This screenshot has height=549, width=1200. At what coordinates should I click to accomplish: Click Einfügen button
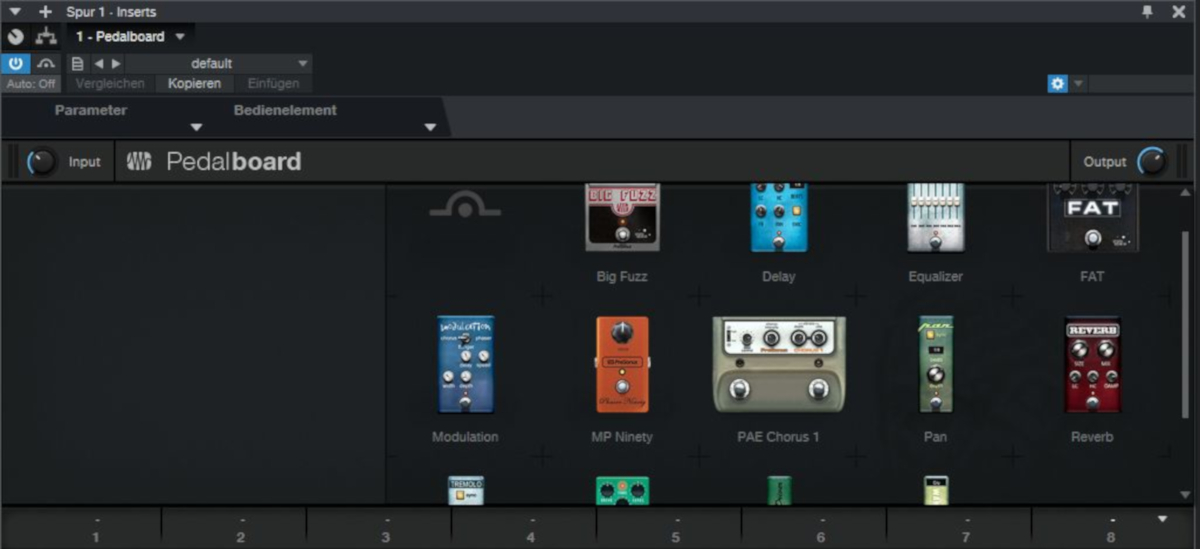click(x=273, y=84)
